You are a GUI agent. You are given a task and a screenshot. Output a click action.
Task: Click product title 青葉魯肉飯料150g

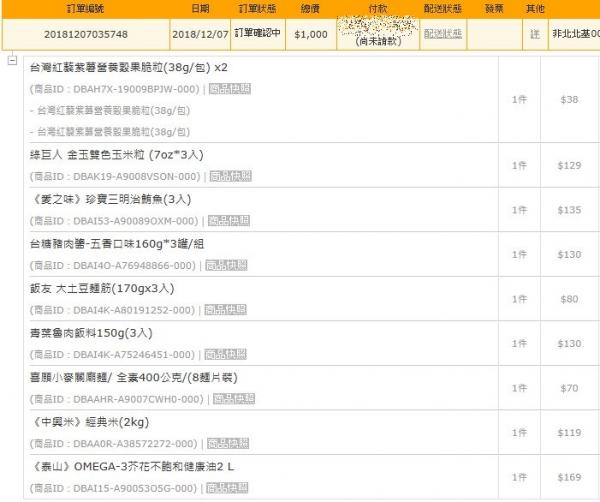(91, 333)
